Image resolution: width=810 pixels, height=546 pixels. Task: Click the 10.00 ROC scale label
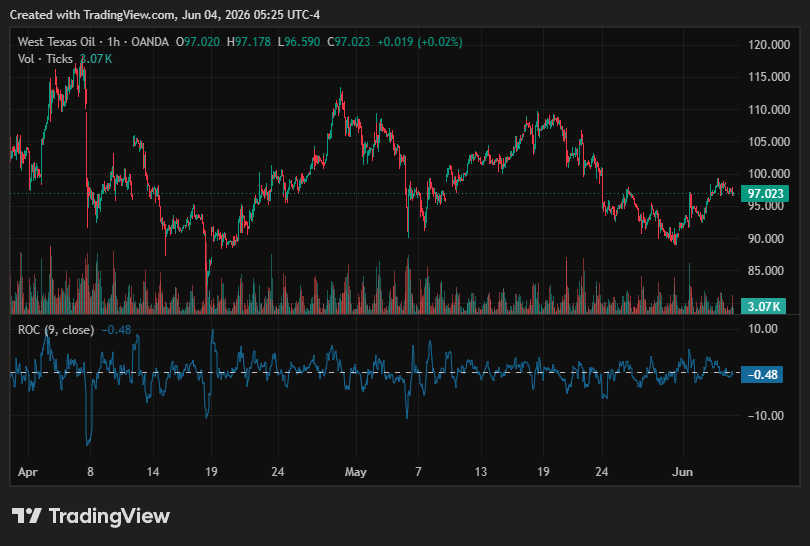point(762,329)
